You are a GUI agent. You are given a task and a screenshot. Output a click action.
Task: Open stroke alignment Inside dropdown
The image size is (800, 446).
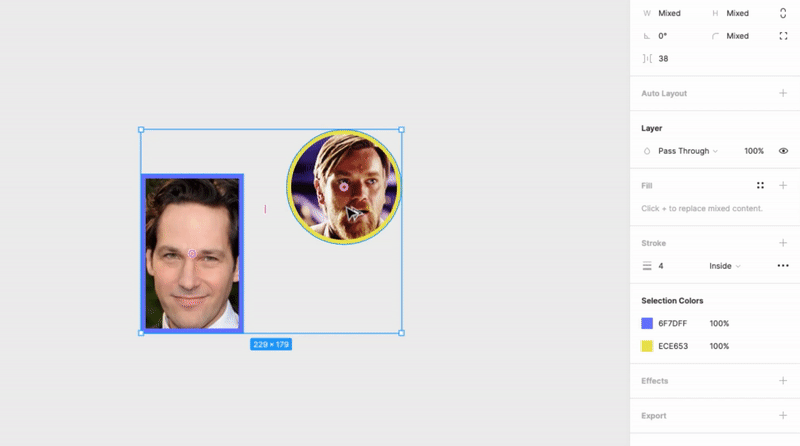click(x=724, y=266)
